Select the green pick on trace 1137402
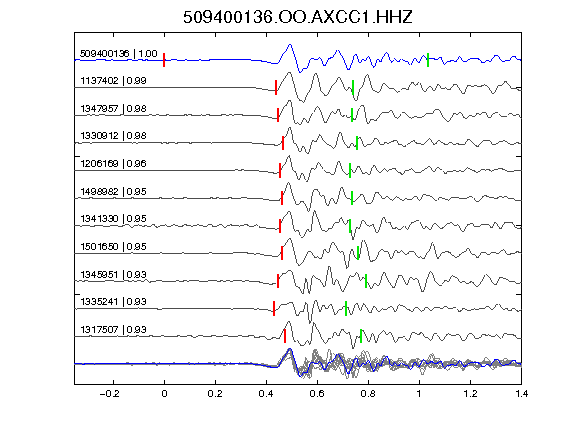The image size is (576, 432). 353,87
